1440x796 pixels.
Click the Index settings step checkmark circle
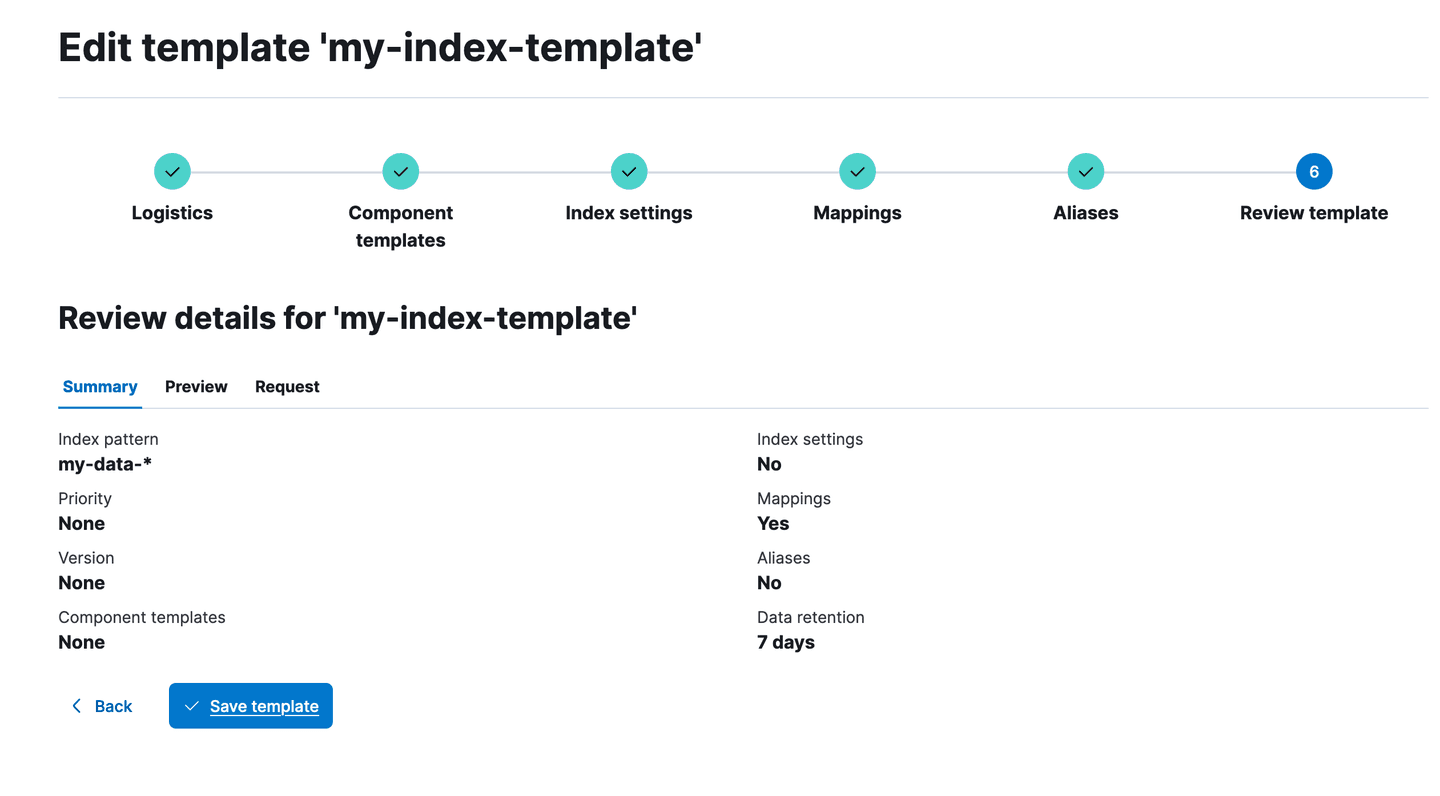629,172
